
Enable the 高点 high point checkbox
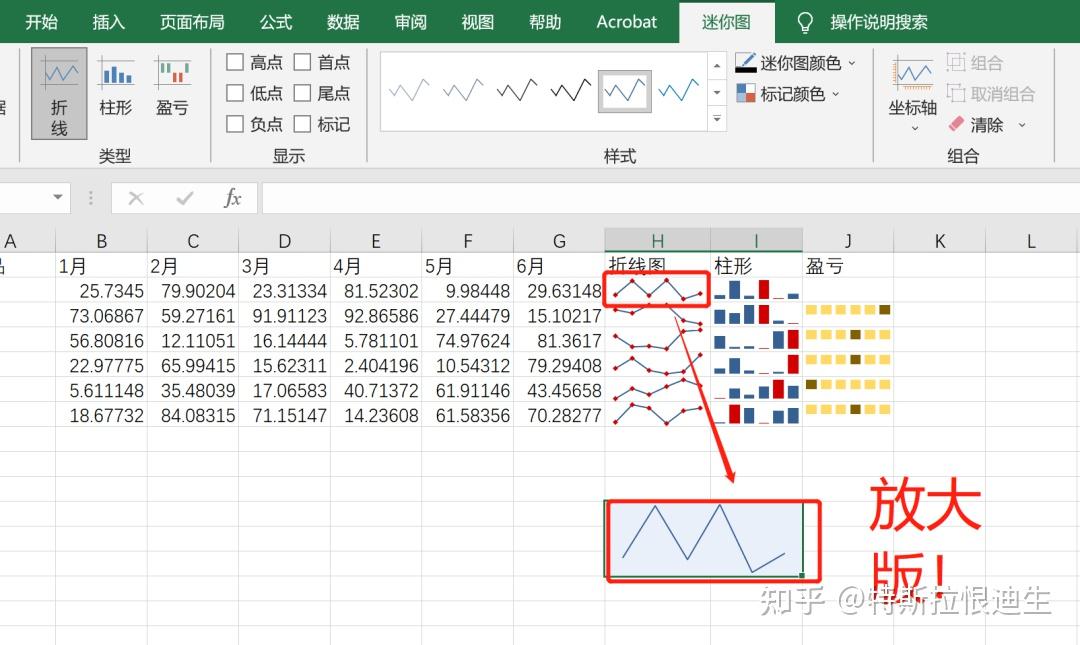pos(235,62)
